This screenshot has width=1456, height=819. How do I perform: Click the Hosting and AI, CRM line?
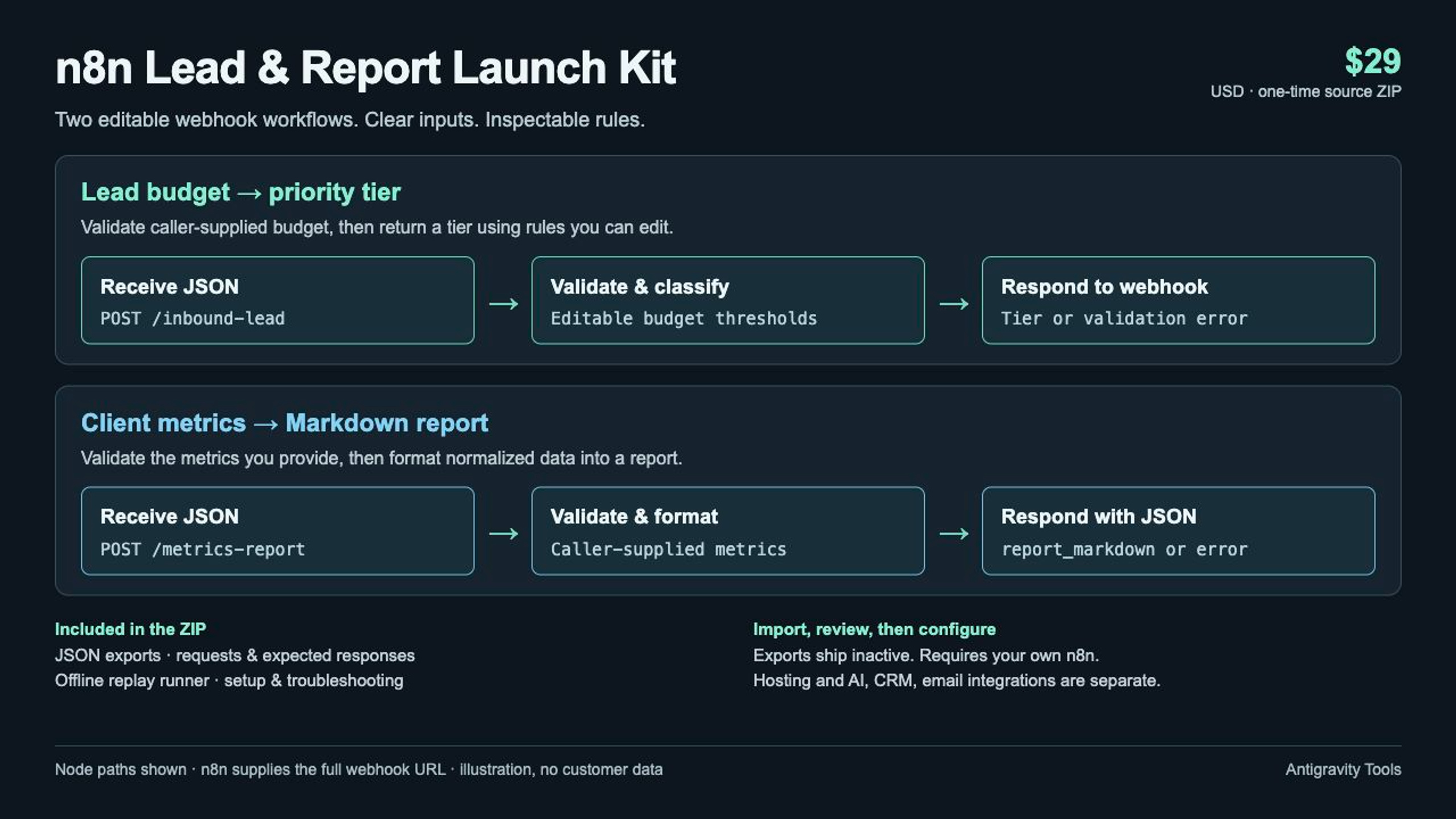tap(957, 681)
